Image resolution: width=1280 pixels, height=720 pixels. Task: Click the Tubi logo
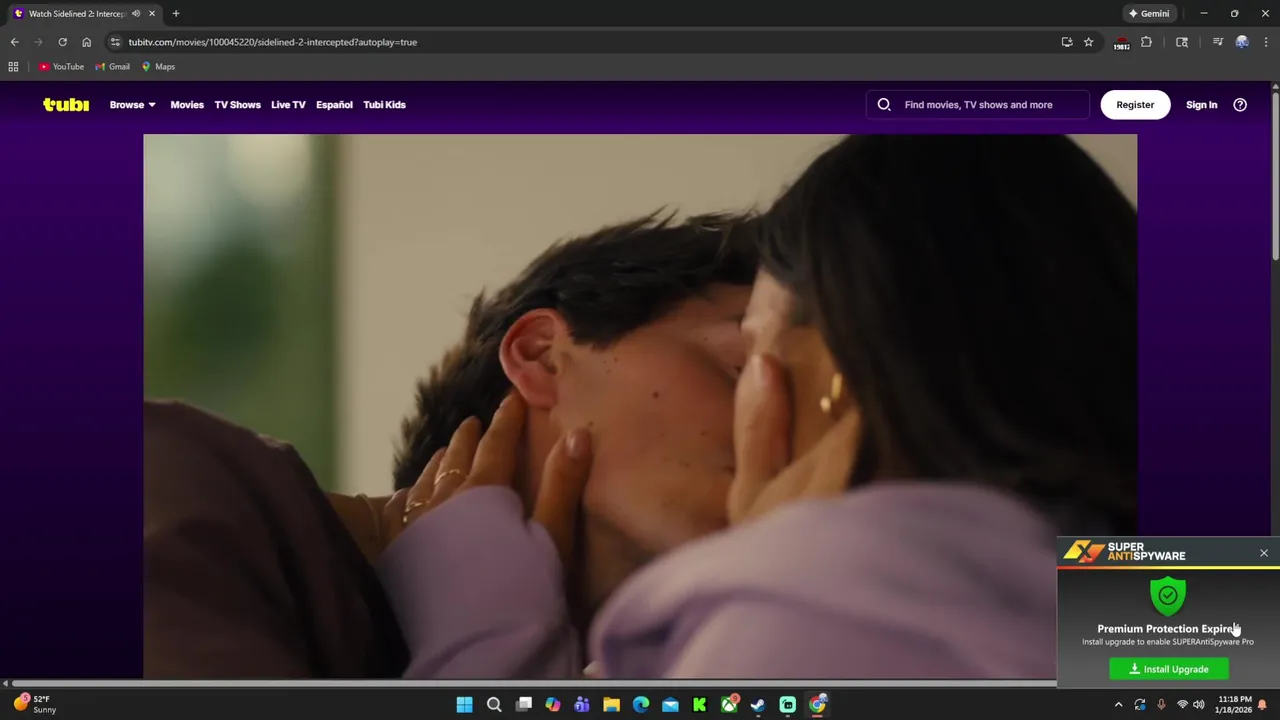pos(66,105)
